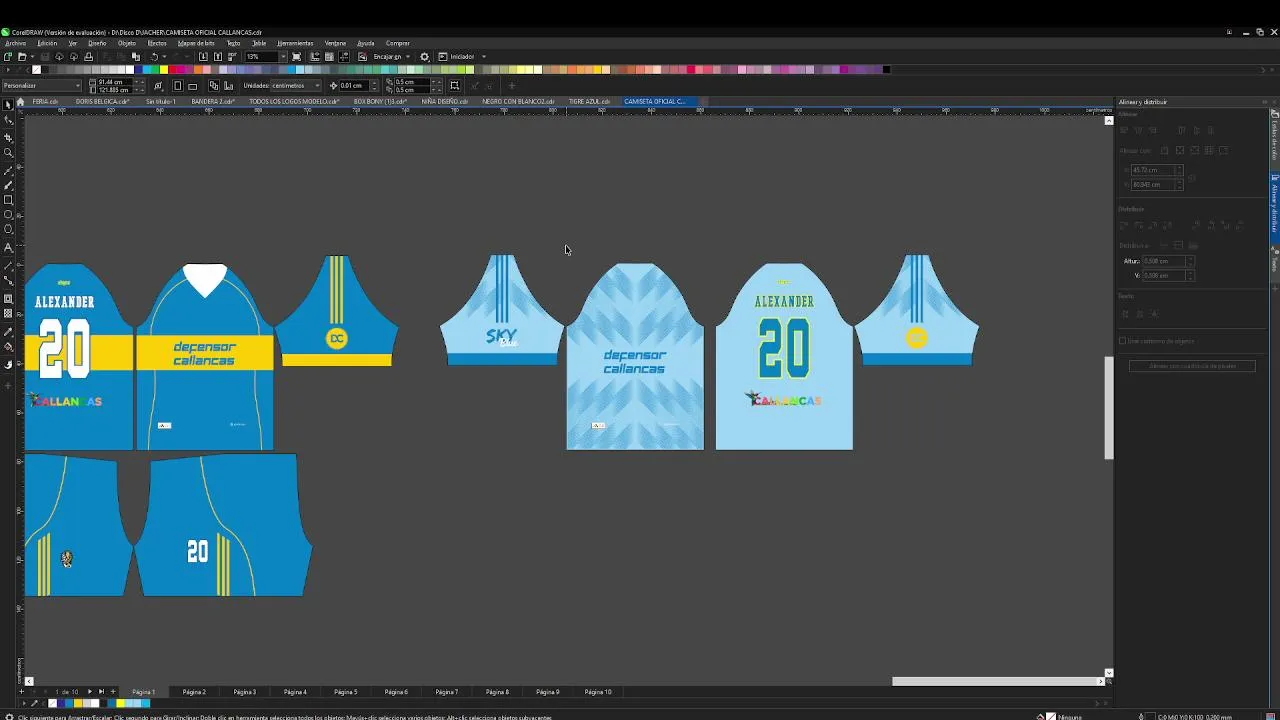Add a new page with plus button
The height and width of the screenshot is (720, 1280).
tap(21, 692)
